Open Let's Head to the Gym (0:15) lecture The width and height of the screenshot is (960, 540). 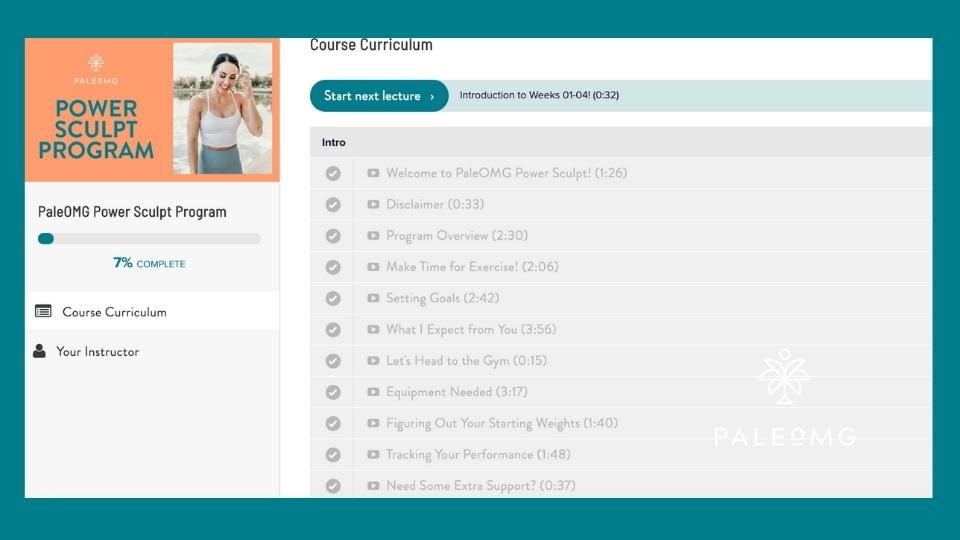tap(466, 361)
